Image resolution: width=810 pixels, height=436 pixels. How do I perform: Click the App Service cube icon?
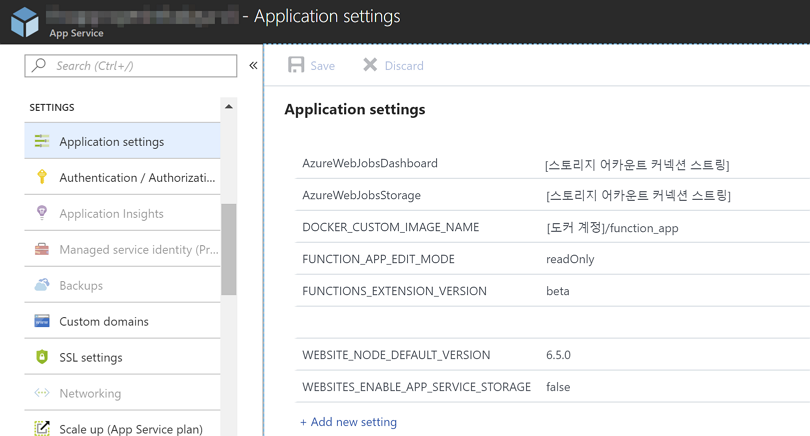(25, 22)
